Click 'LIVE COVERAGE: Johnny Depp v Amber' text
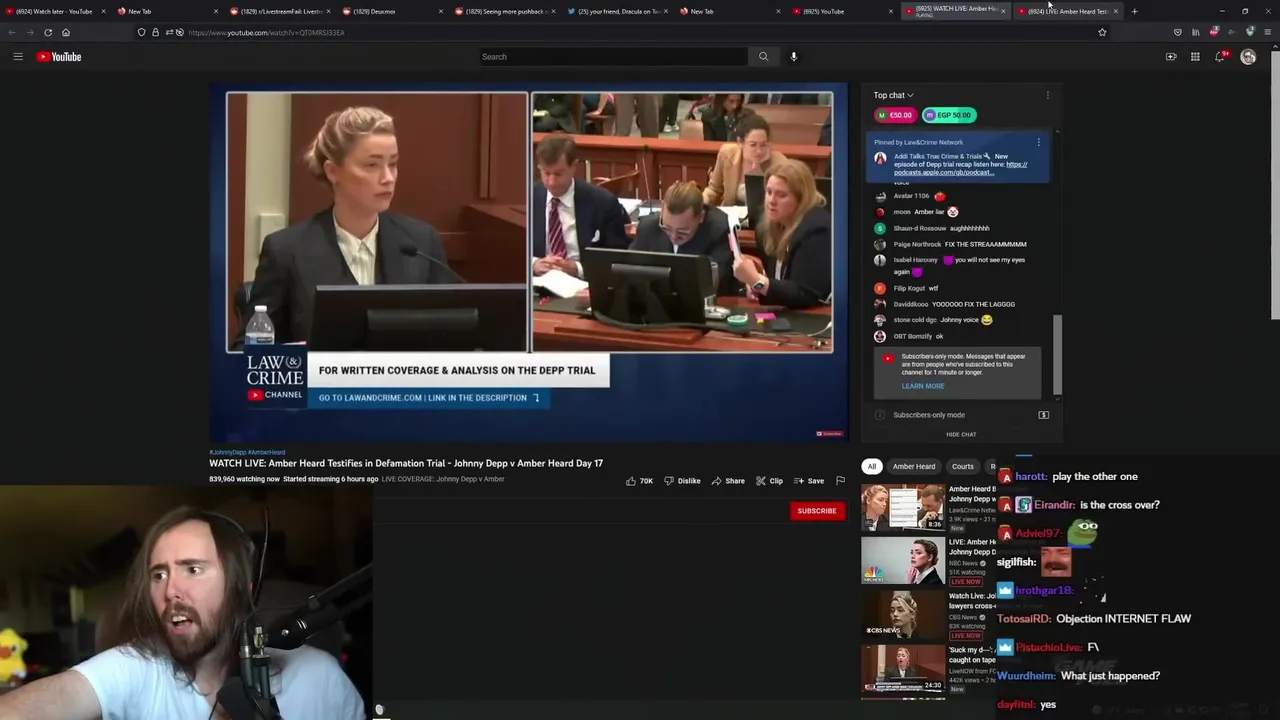The image size is (1280, 720). pos(443,479)
